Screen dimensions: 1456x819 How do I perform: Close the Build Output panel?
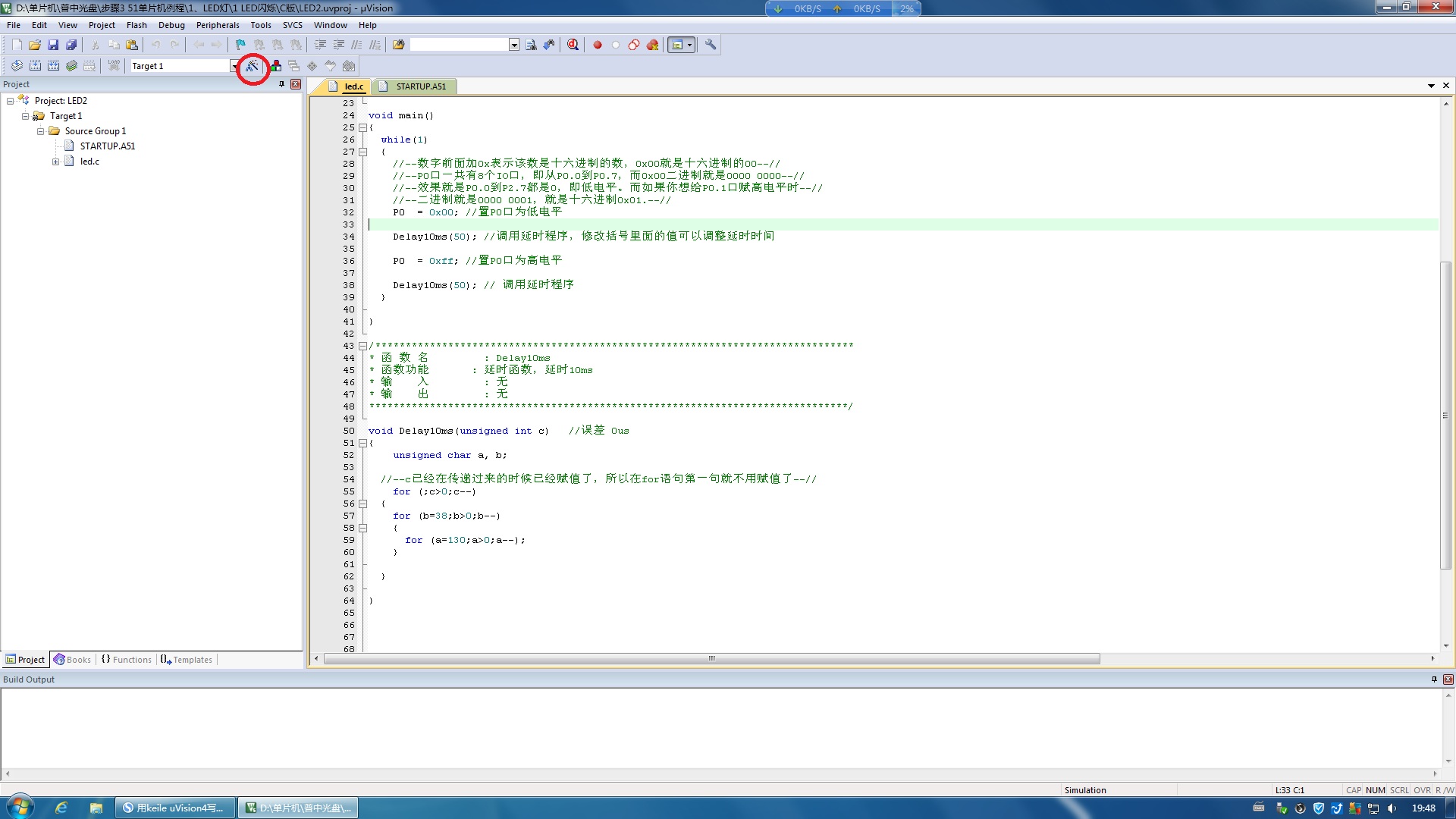pos(1448,679)
